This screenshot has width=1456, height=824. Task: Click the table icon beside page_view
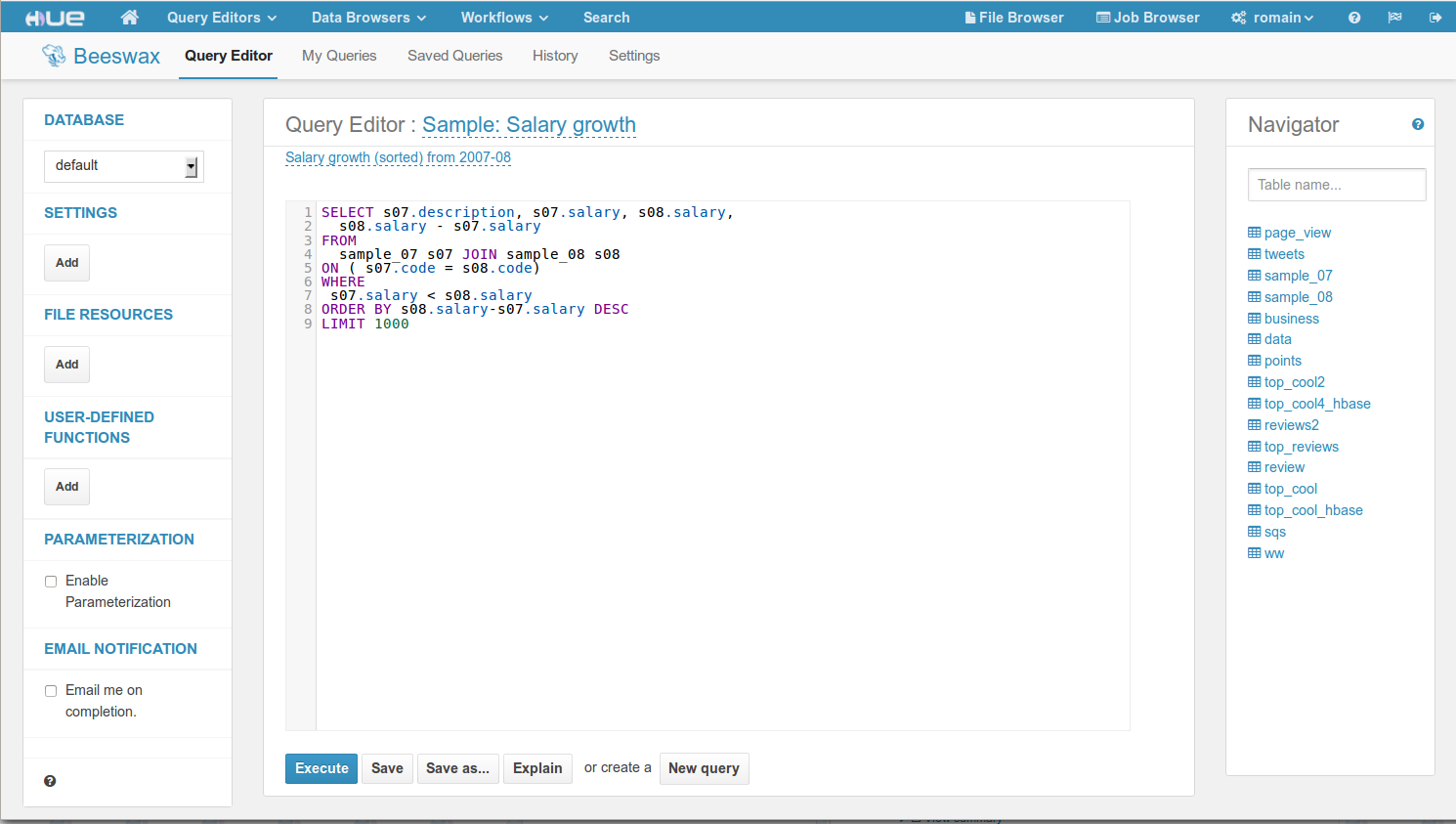coord(1254,233)
